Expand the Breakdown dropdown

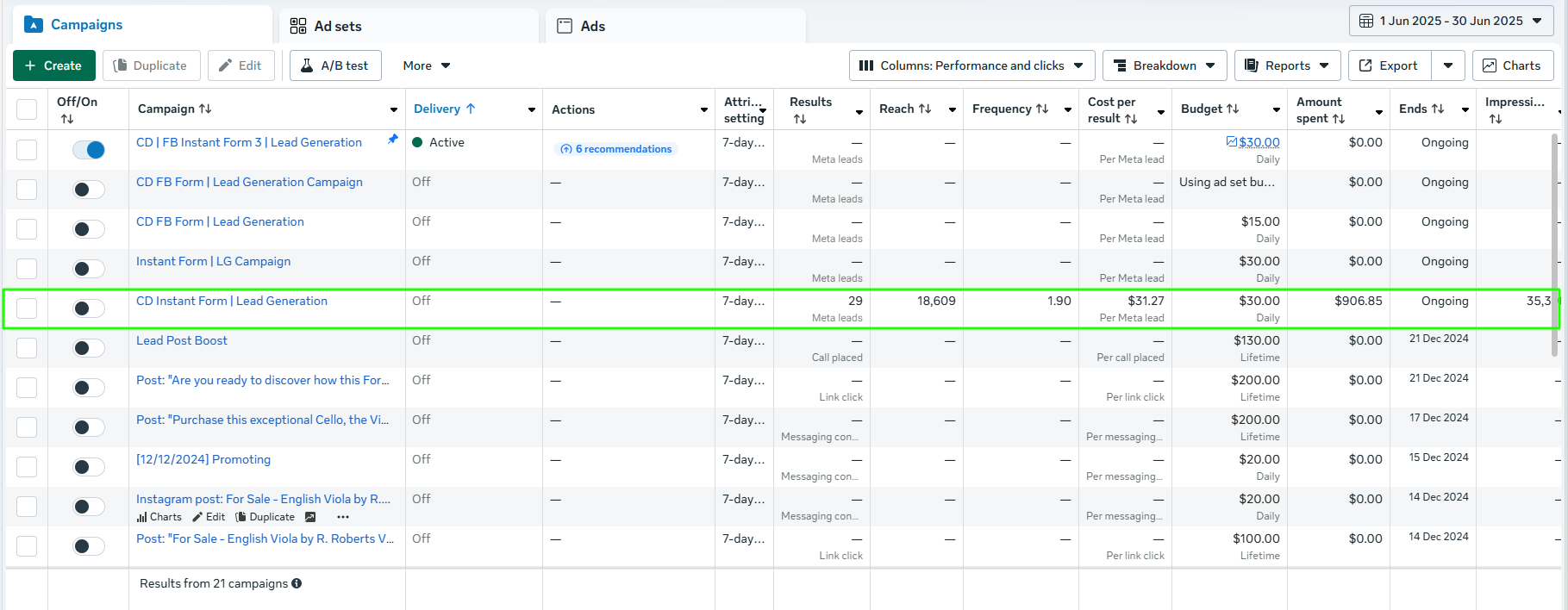point(1164,65)
